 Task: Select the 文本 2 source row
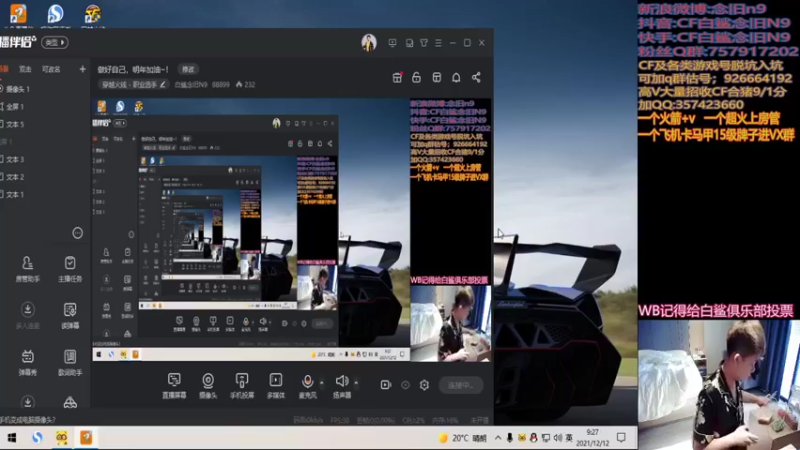45,177
